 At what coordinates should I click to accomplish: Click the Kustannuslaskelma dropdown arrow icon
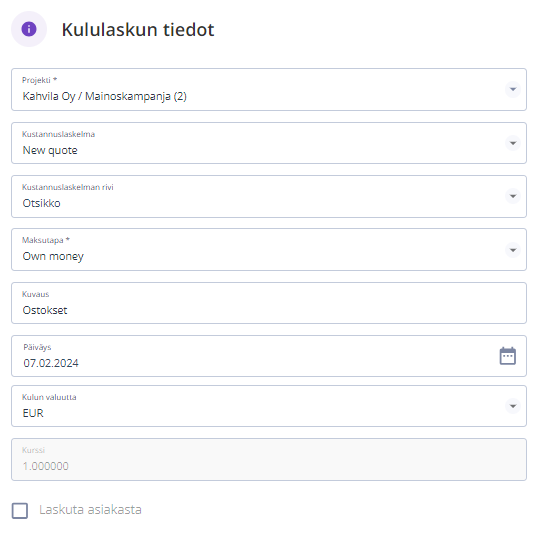click(513, 143)
